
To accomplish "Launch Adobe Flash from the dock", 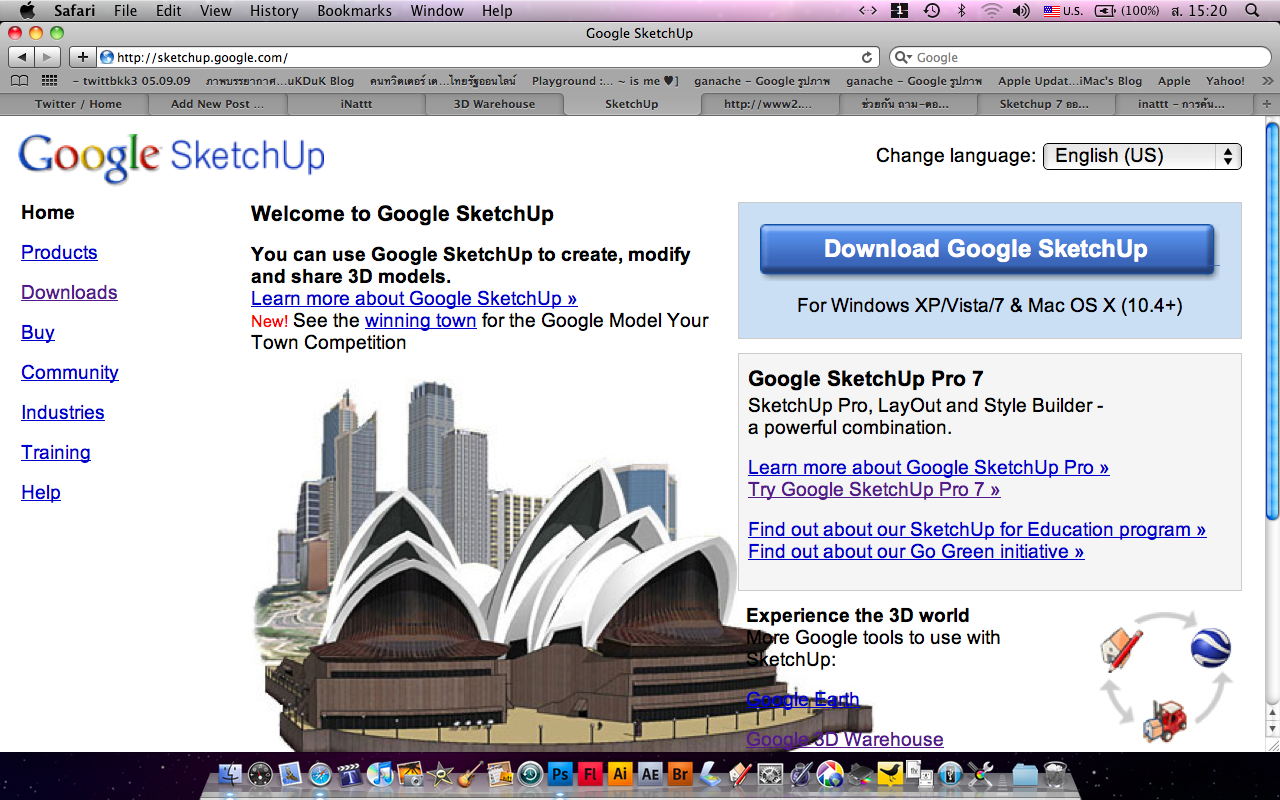I will (590, 773).
